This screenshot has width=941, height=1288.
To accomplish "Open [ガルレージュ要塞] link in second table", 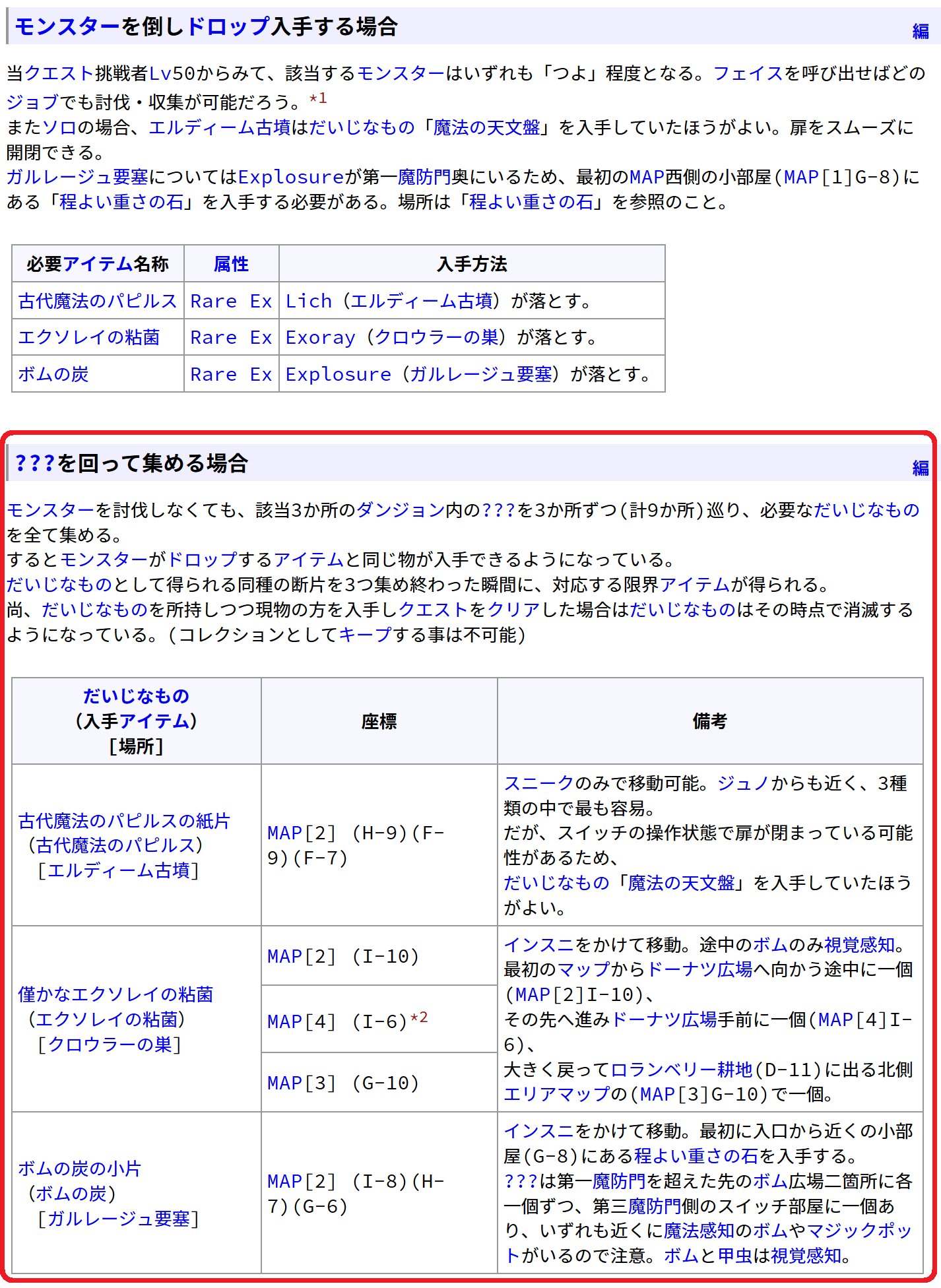I will (x=118, y=1219).
